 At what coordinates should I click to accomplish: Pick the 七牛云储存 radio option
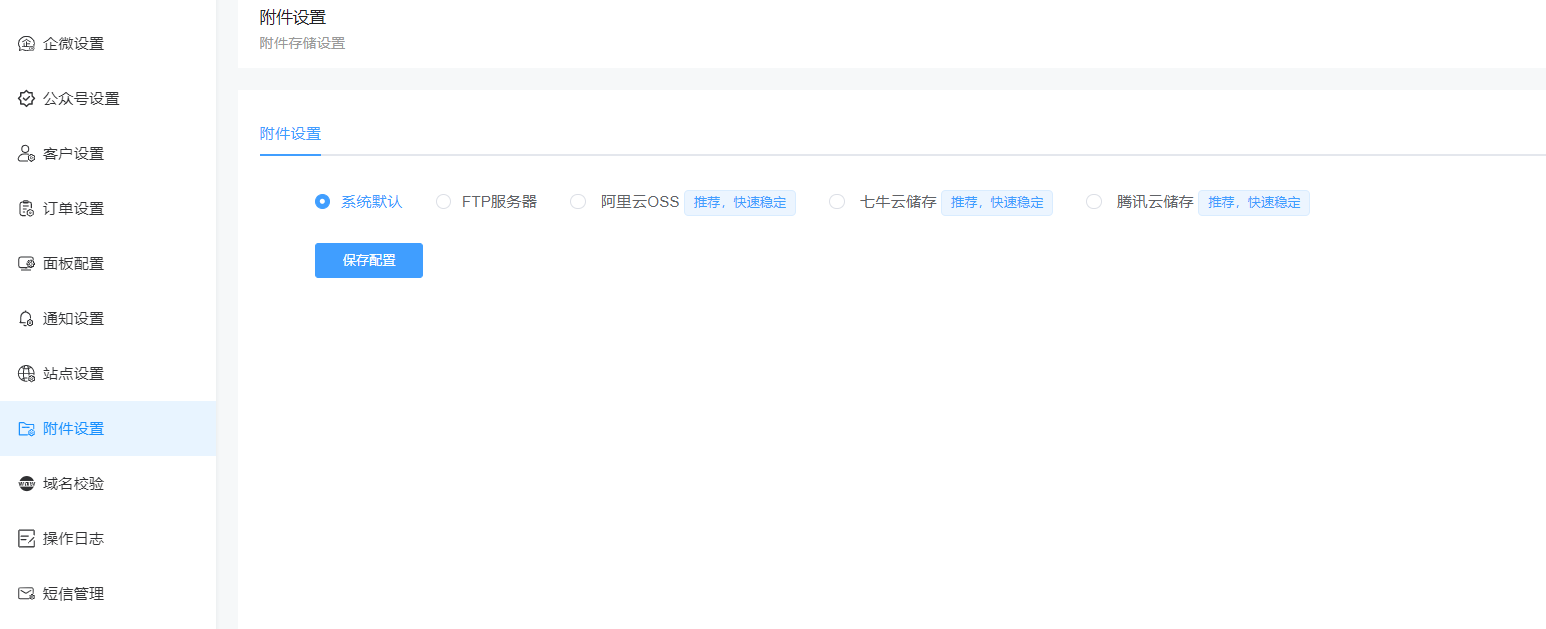[x=837, y=202]
